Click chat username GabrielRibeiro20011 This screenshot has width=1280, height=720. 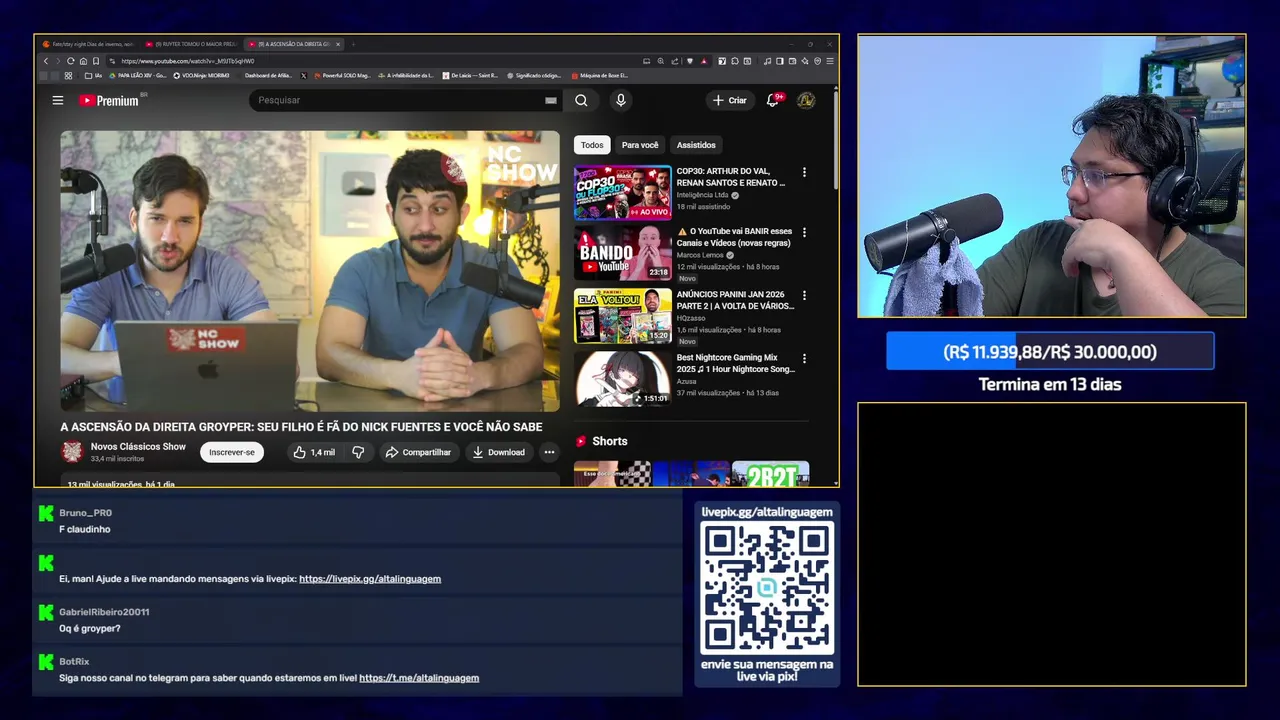pos(104,612)
